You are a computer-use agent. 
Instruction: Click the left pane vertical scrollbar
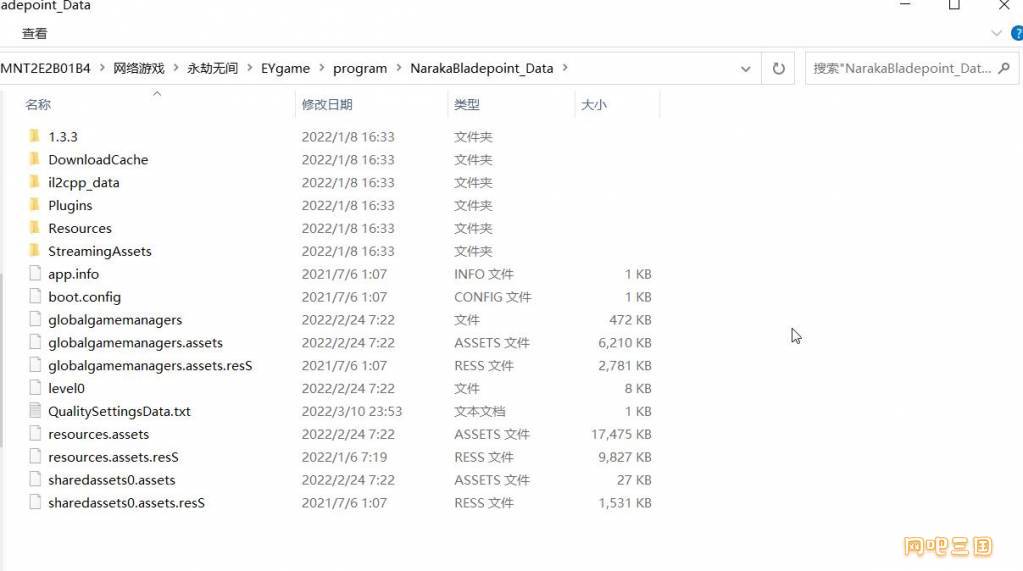(1, 359)
